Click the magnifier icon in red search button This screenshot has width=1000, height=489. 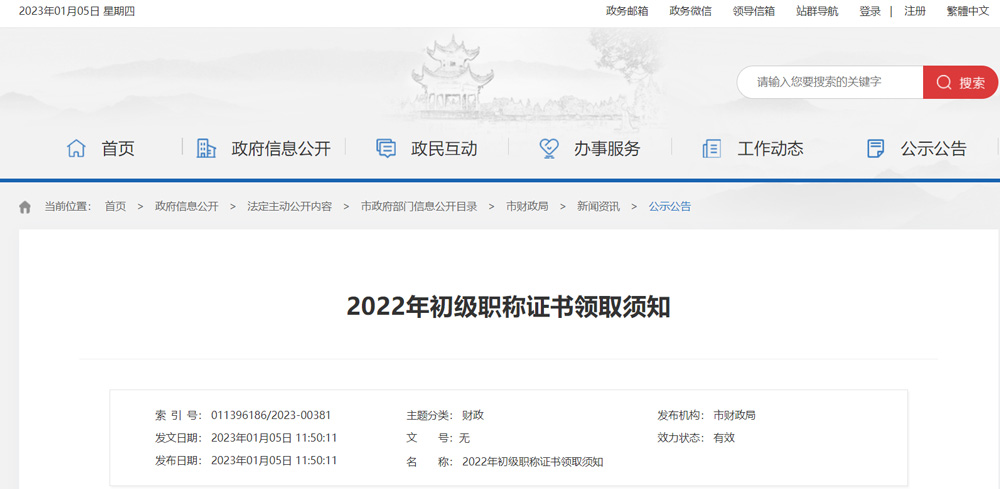tap(944, 82)
